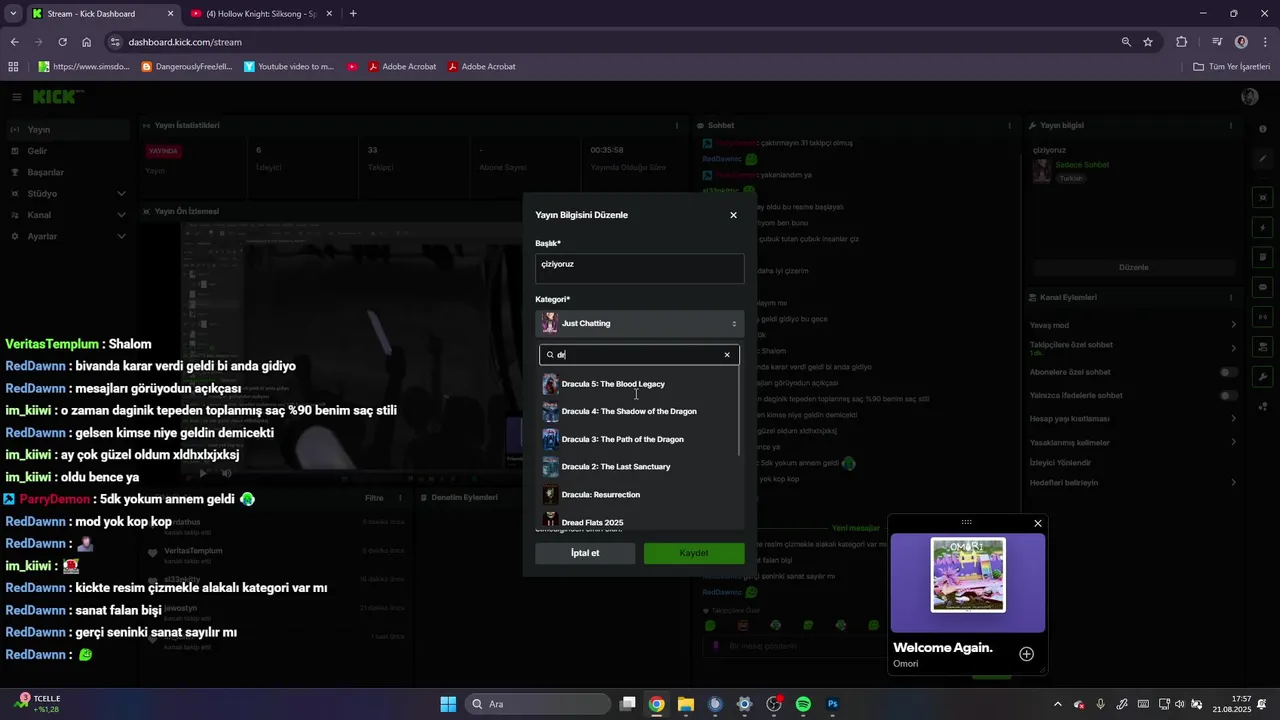
Task: Toggle the hamburger menu next to Kick logo
Action: (x=17, y=97)
